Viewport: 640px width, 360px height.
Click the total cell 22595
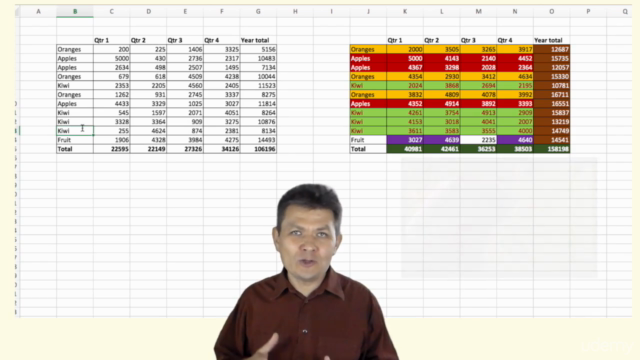click(x=111, y=149)
